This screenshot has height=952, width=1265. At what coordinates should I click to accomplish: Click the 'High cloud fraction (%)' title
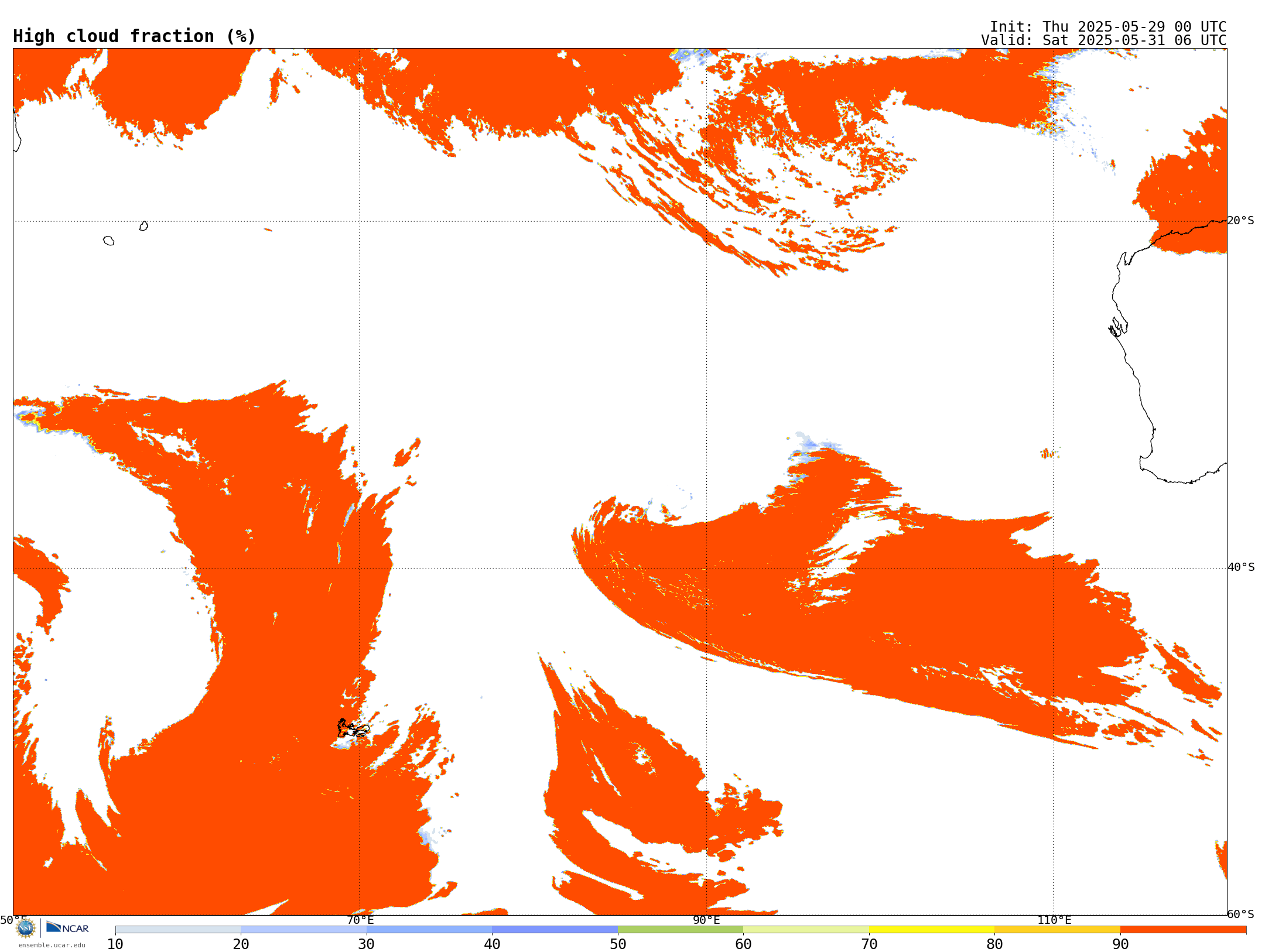coord(135,36)
